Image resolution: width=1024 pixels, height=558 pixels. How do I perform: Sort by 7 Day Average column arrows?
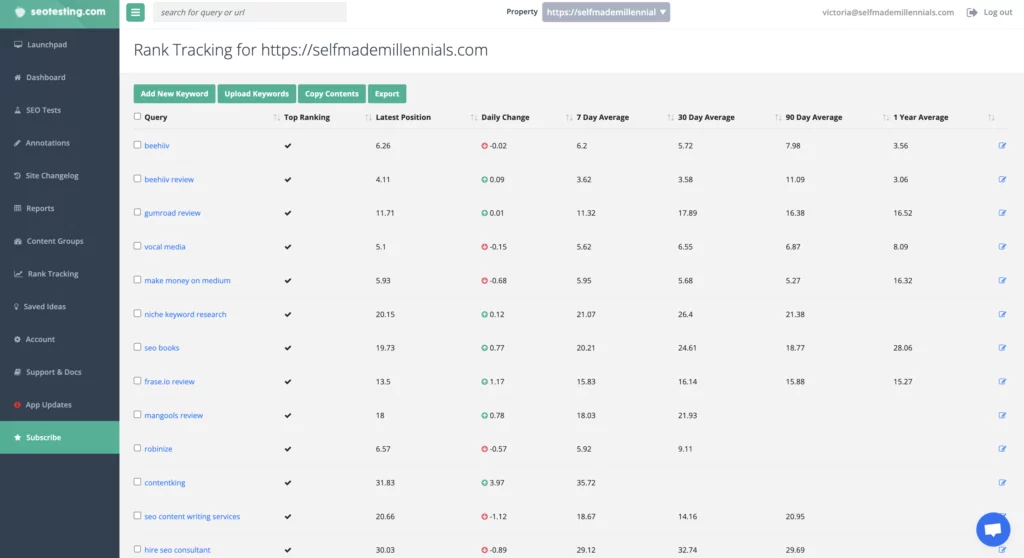(670, 118)
